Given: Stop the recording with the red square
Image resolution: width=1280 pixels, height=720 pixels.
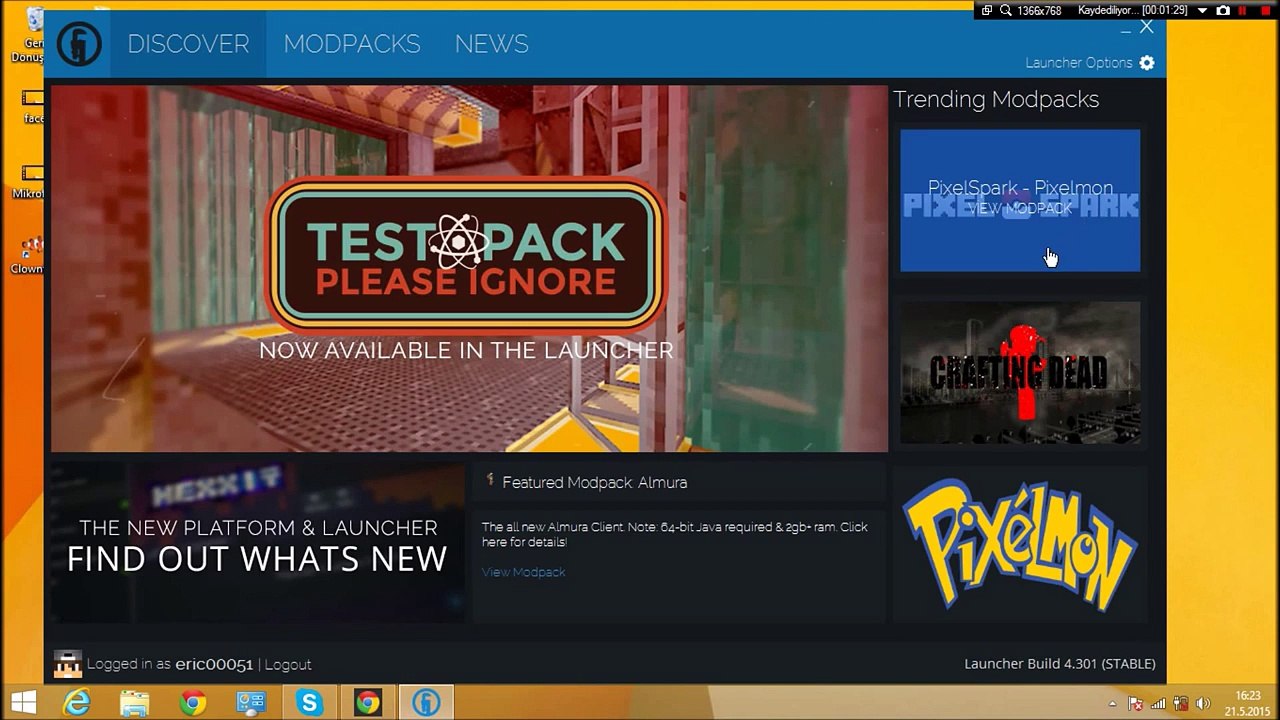Looking at the screenshot, I should point(1264,10).
